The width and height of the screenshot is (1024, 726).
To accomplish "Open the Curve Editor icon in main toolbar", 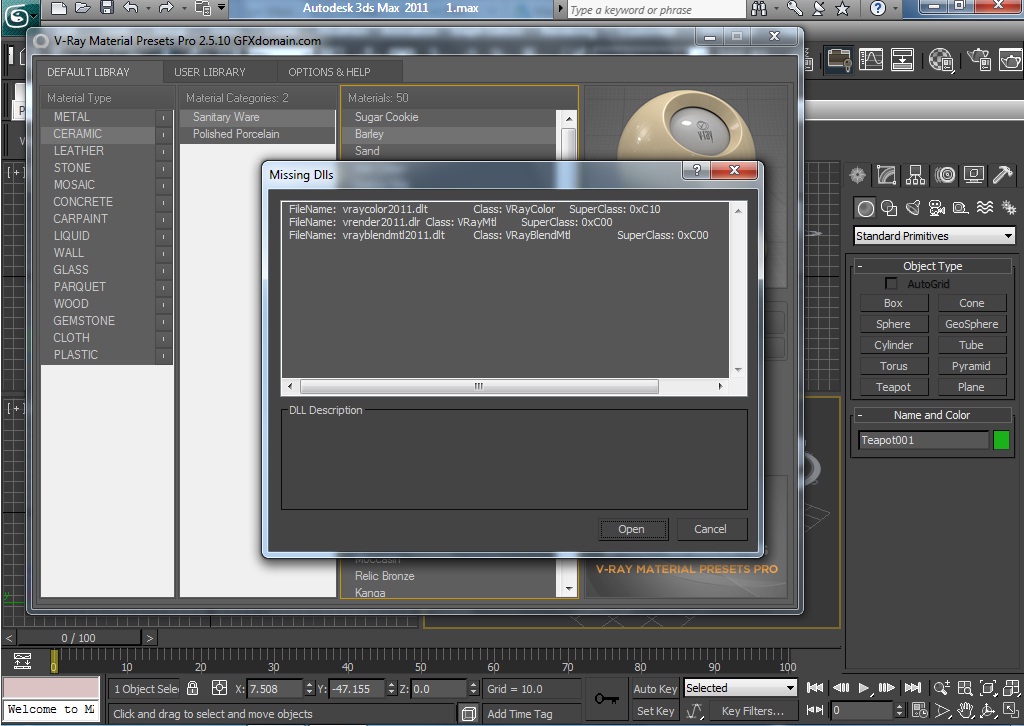I will pos(871,60).
